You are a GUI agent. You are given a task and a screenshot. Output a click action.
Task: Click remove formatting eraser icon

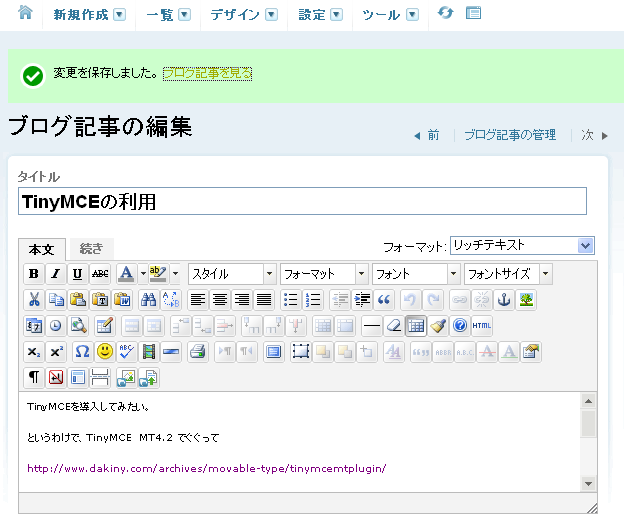(394, 326)
